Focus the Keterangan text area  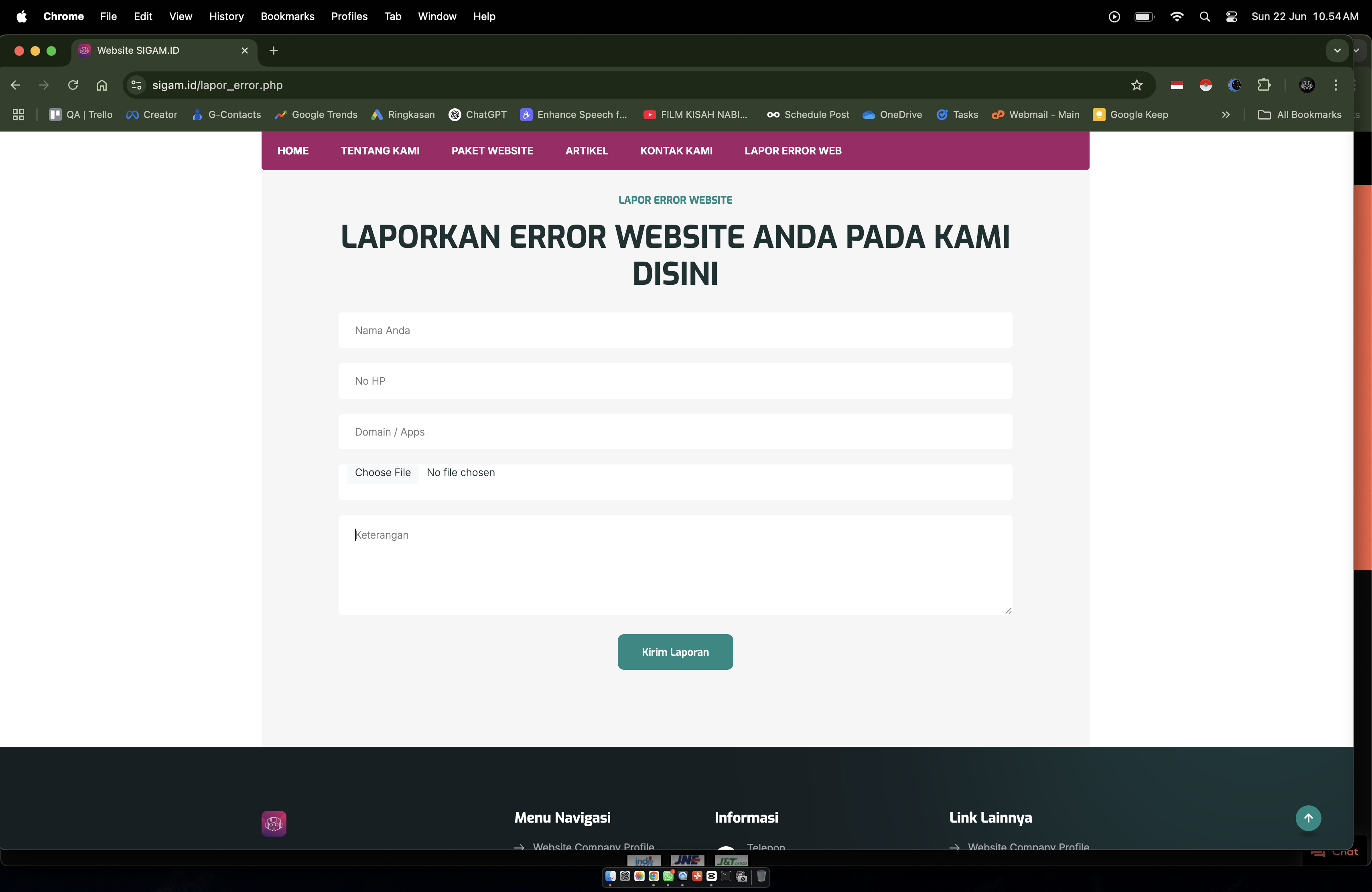coord(675,565)
